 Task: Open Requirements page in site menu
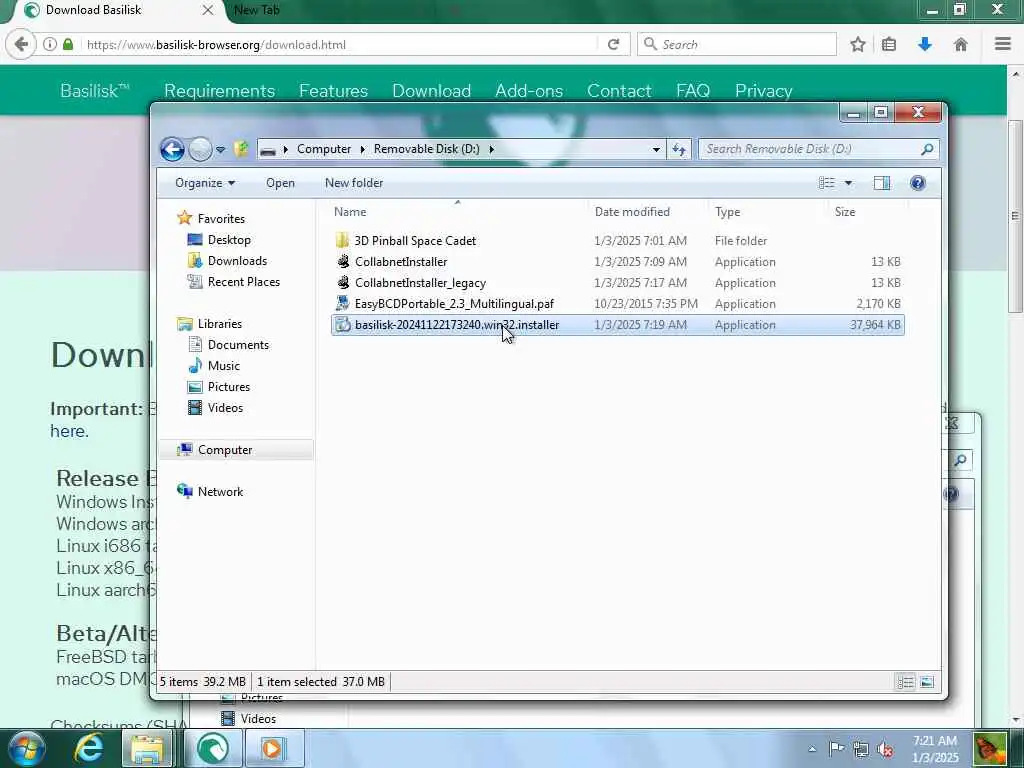(x=219, y=91)
